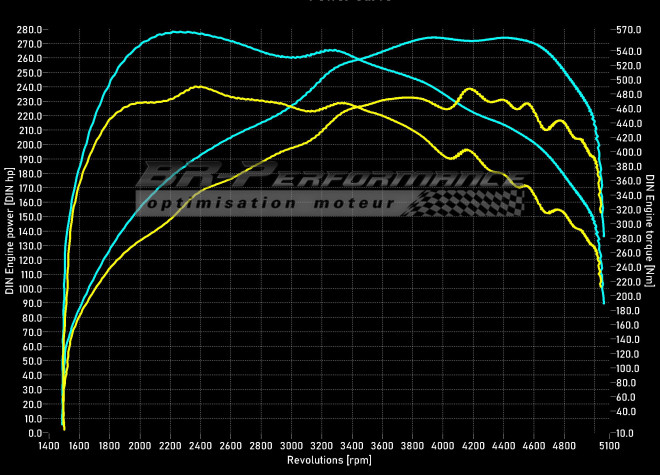Screen dimensions: 660x475
Task: Click the 0.0 label on power axis
Action: pos(33,433)
